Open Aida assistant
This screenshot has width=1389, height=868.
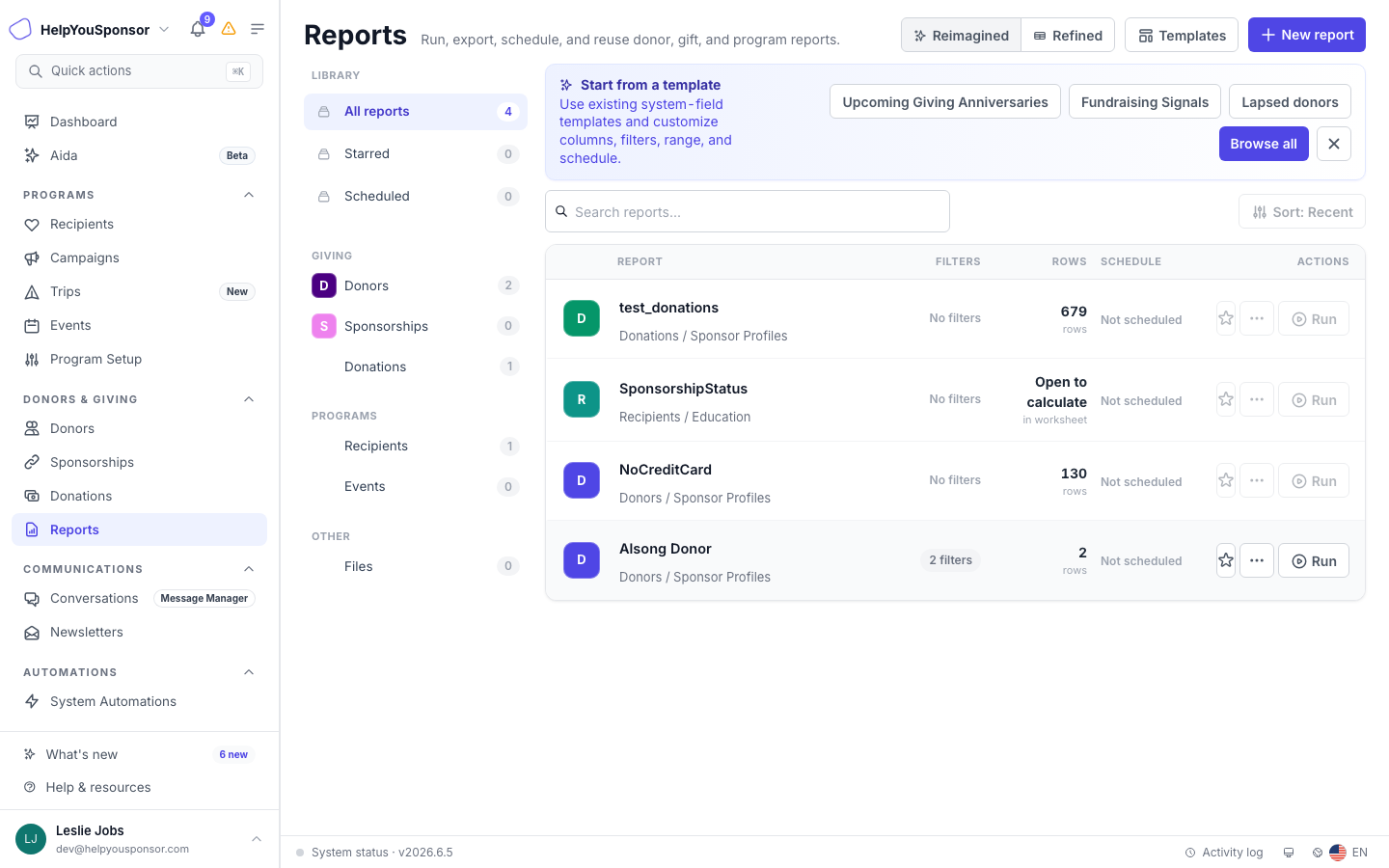point(139,155)
